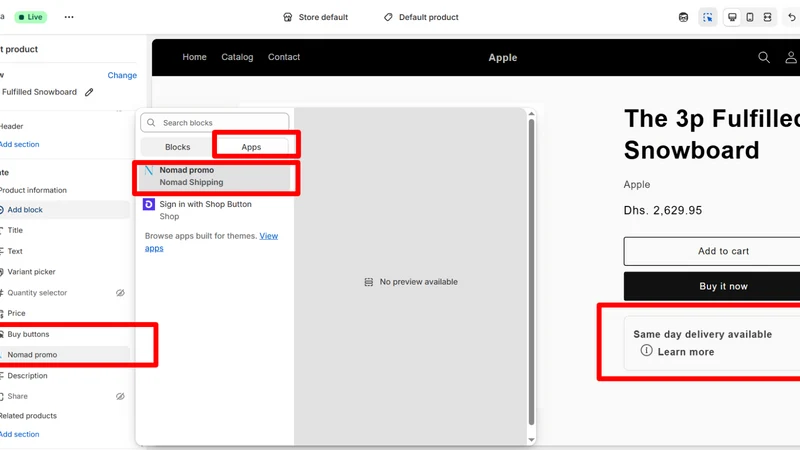Viewport: 800px width, 450px height.
Task: Open the Default product template selector
Action: point(421,17)
